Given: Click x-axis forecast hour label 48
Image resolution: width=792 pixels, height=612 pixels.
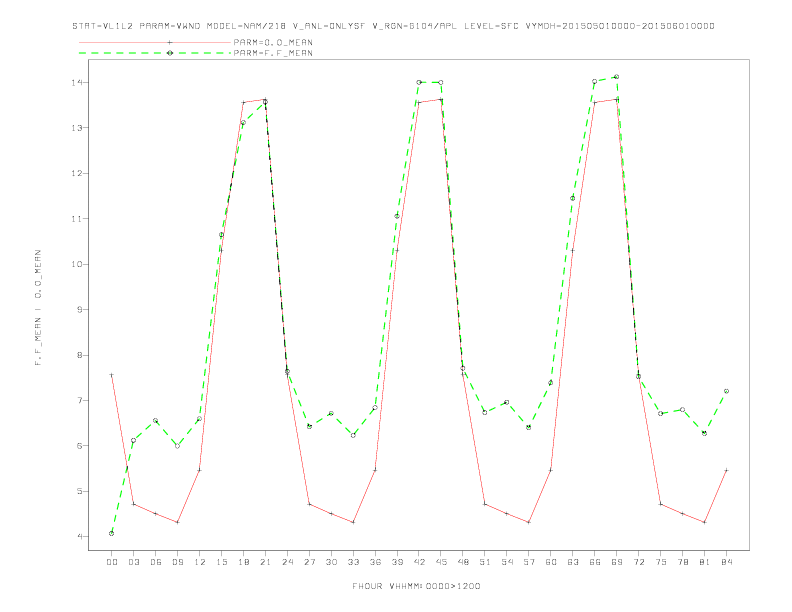Looking at the screenshot, I should [x=463, y=562].
